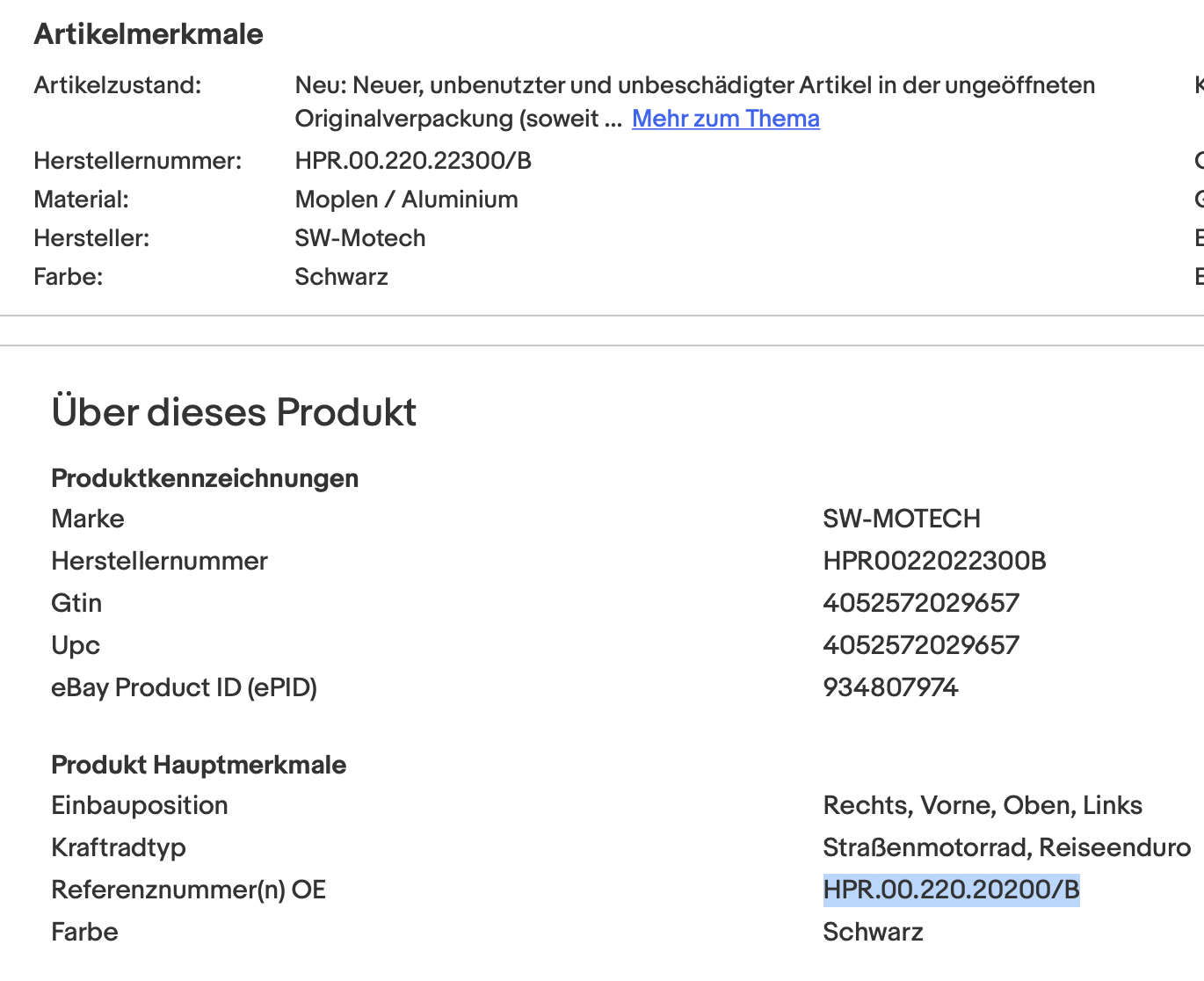Screen dimensions: 1204x981
Task: Click the number in the Upc row
Action: 920,645
